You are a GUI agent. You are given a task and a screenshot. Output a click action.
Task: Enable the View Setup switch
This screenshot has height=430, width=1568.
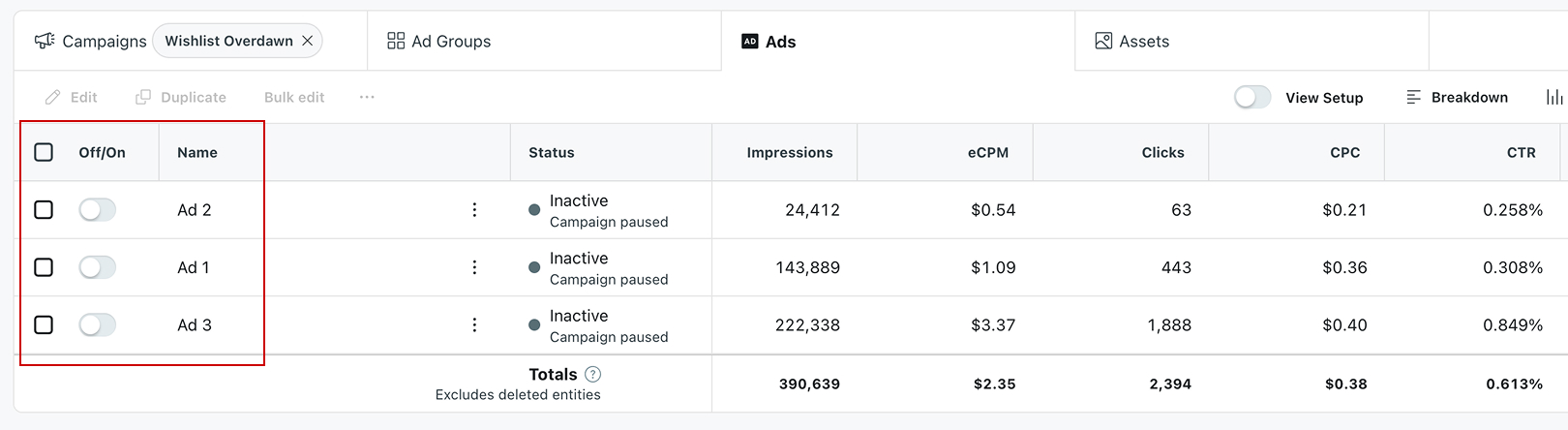click(x=1252, y=97)
